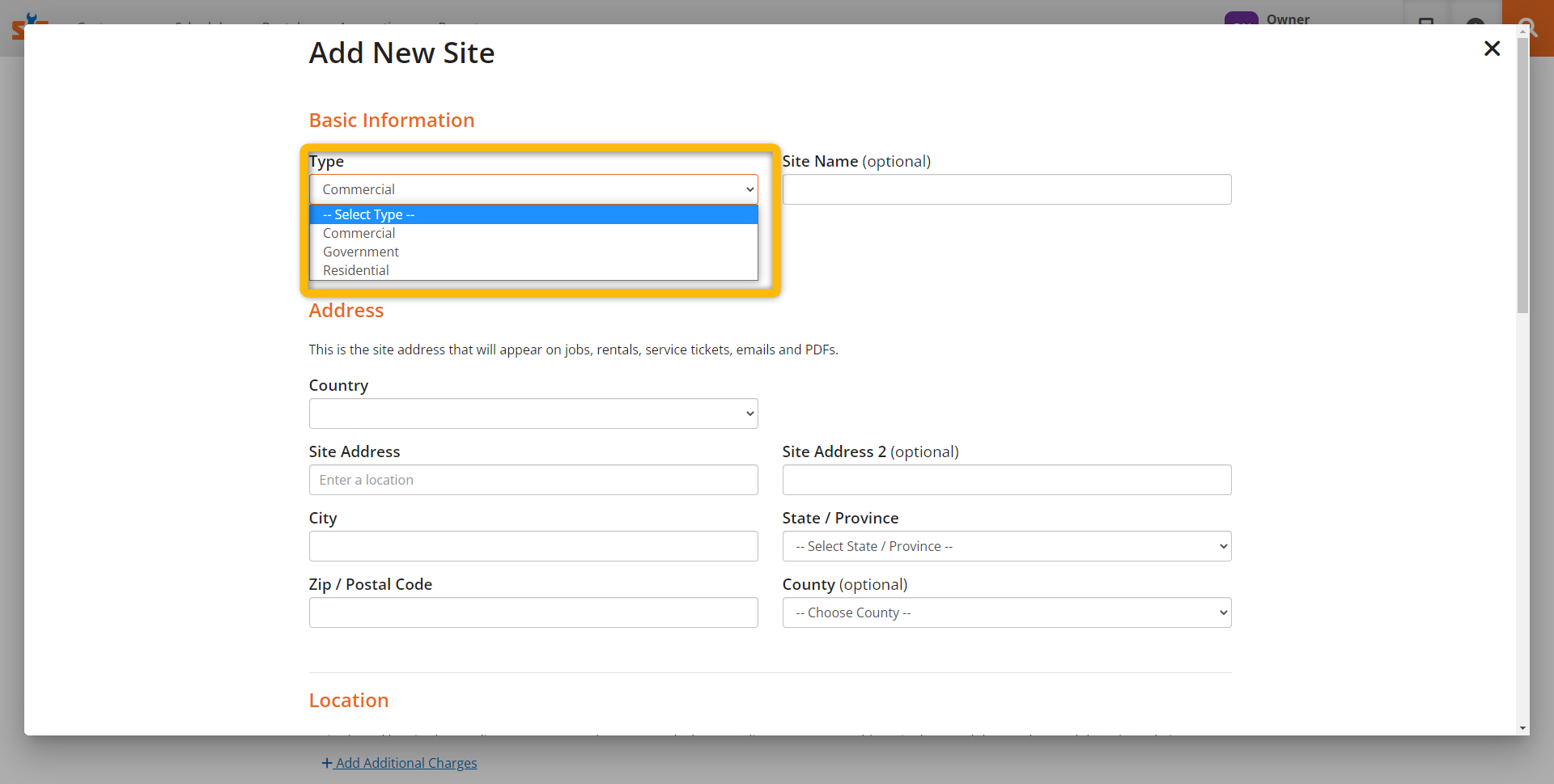The width and height of the screenshot is (1554, 784).
Task: Focus the Site Name field
Action: coord(1007,189)
